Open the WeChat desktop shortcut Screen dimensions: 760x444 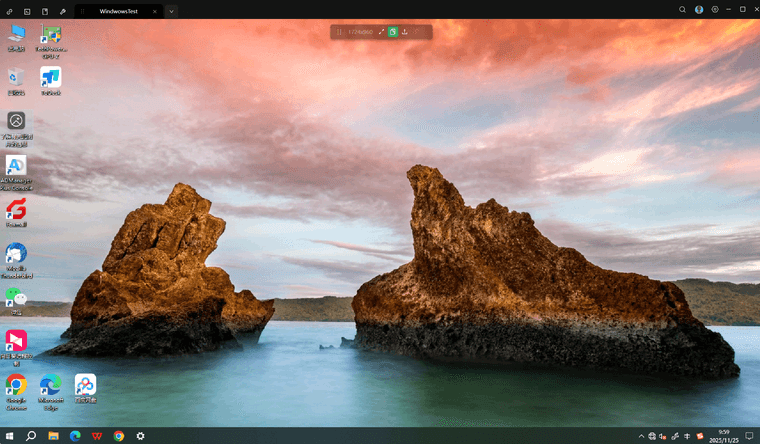pyautogui.click(x=16, y=296)
